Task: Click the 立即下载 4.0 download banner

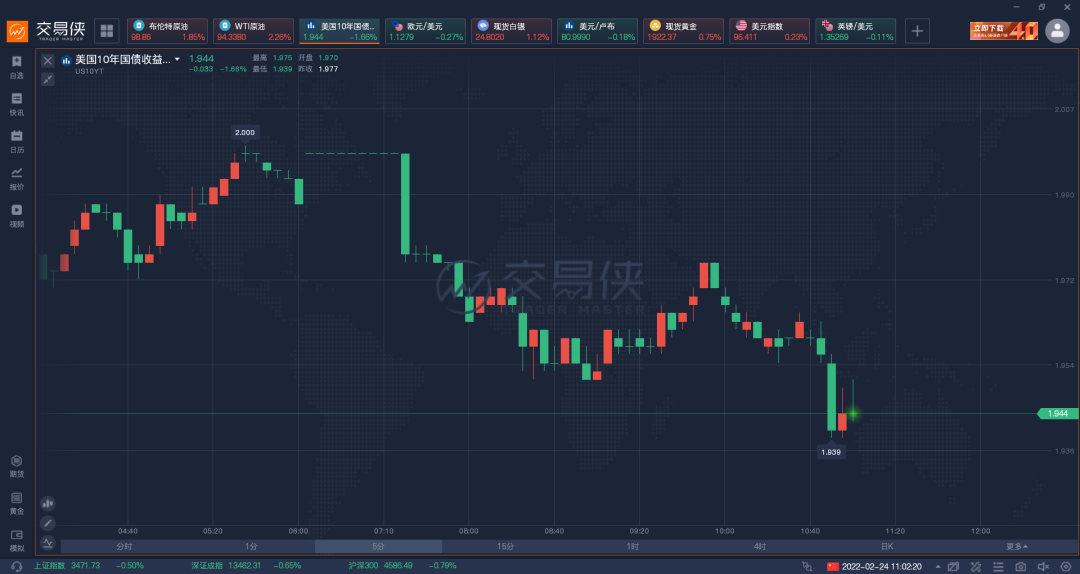Action: coord(1004,31)
